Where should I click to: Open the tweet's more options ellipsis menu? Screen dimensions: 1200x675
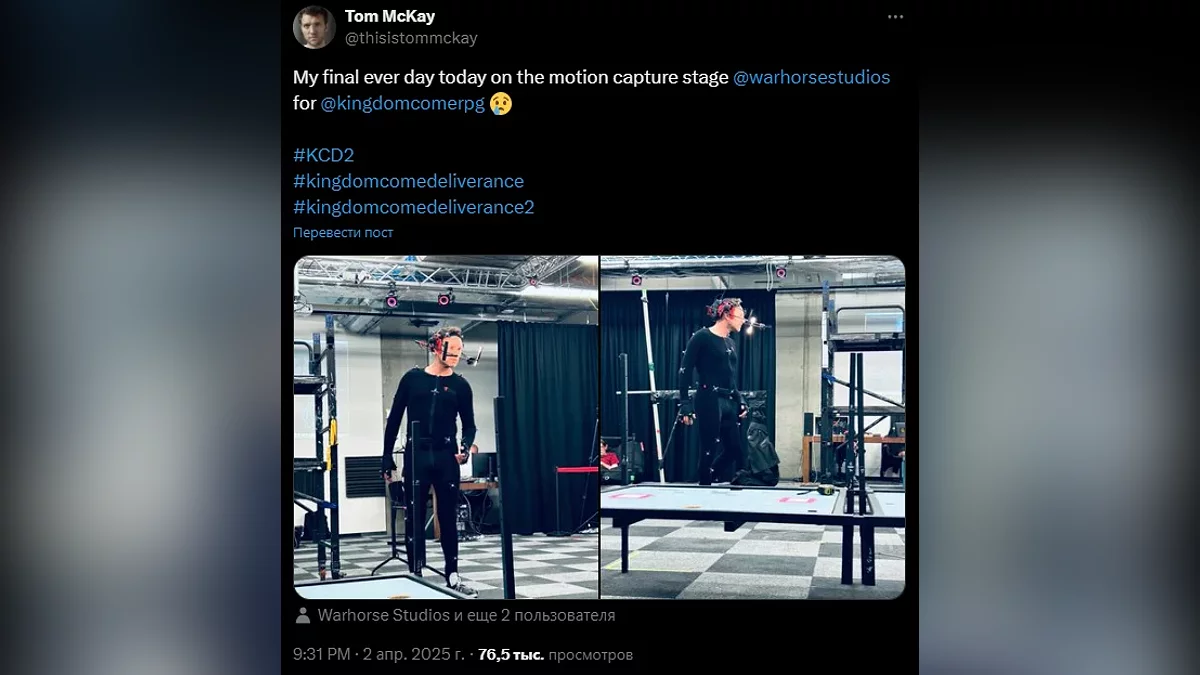(x=895, y=17)
